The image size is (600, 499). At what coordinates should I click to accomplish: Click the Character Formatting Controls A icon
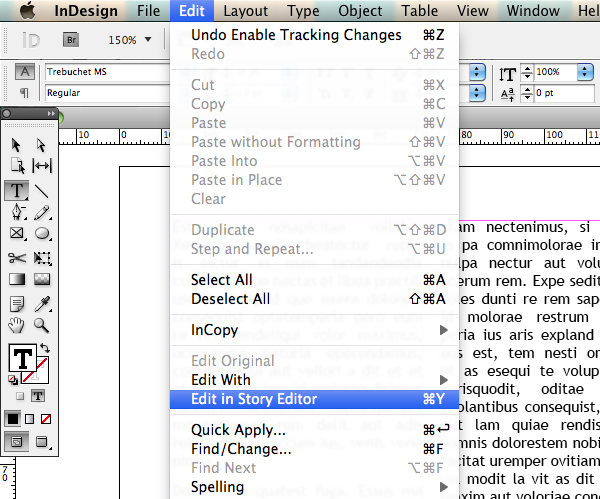pyautogui.click(x=24, y=72)
